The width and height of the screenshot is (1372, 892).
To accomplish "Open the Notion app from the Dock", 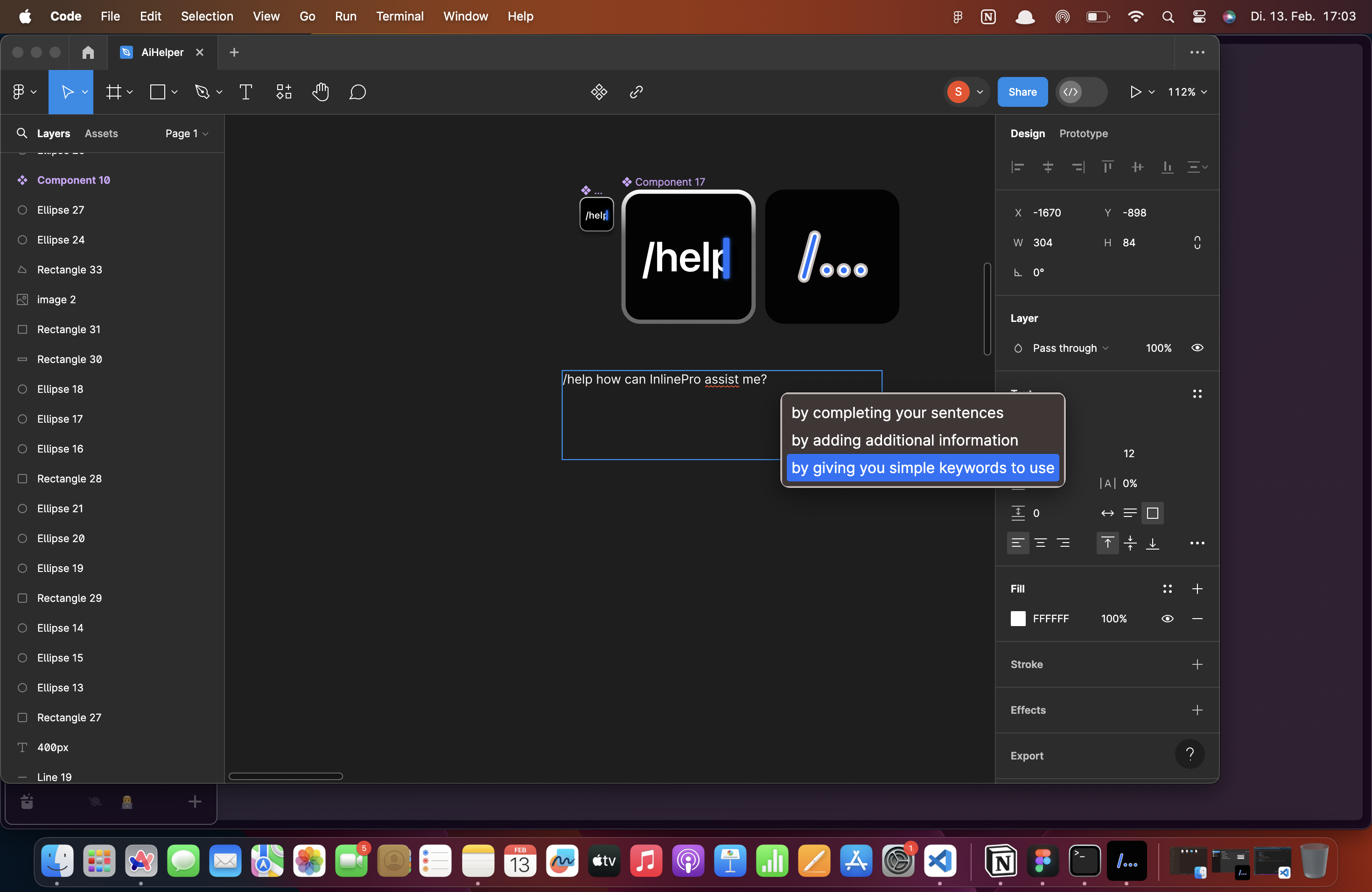I will pyautogui.click(x=1002, y=862).
